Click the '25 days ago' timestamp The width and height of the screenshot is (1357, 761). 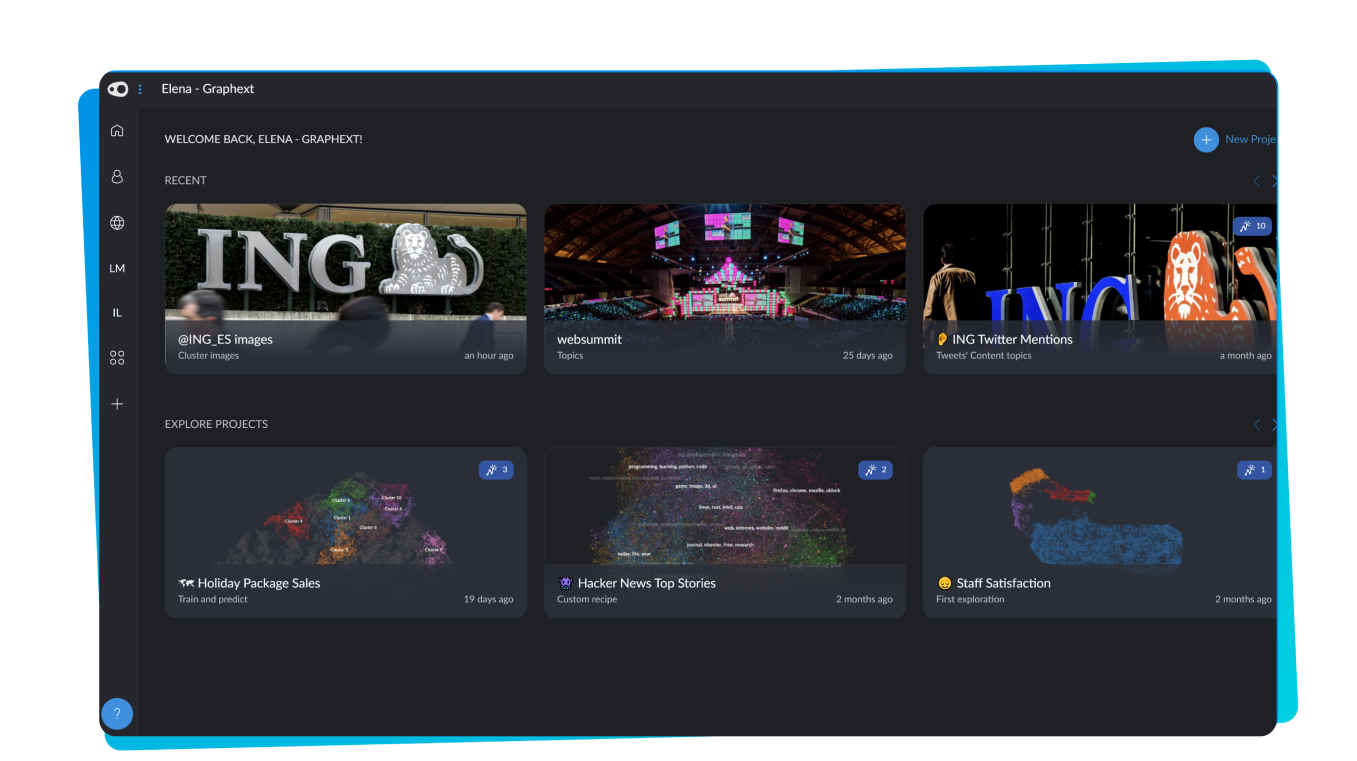[868, 356]
